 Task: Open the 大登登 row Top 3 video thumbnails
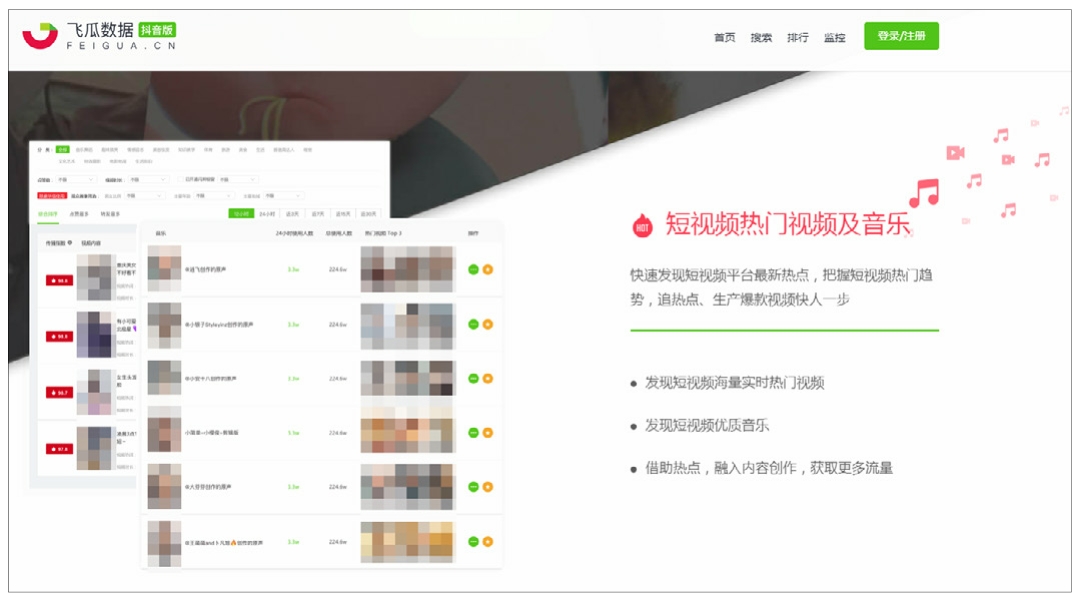408,487
